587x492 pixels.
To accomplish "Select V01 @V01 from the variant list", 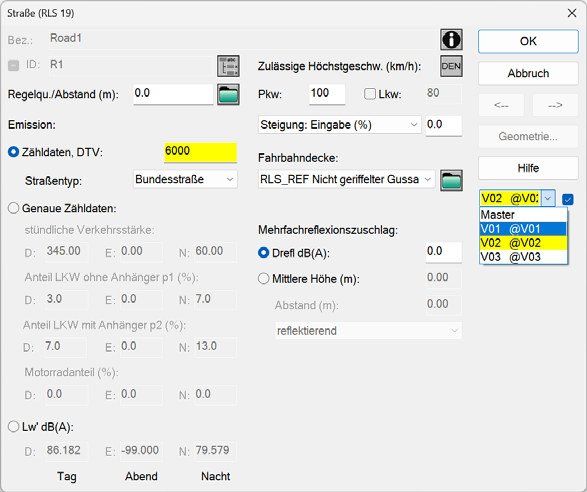I will click(523, 229).
